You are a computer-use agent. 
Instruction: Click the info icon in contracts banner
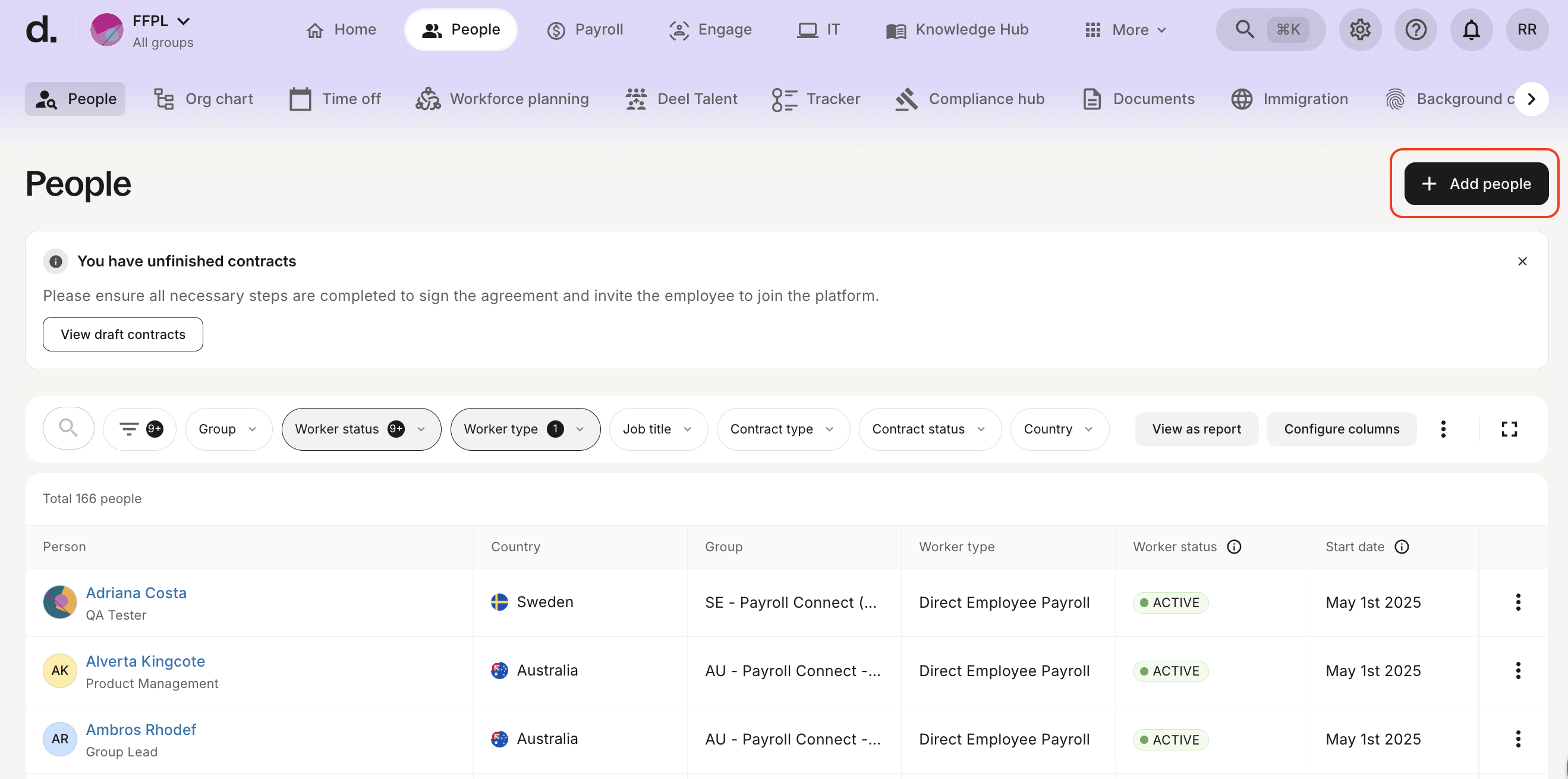(55, 261)
